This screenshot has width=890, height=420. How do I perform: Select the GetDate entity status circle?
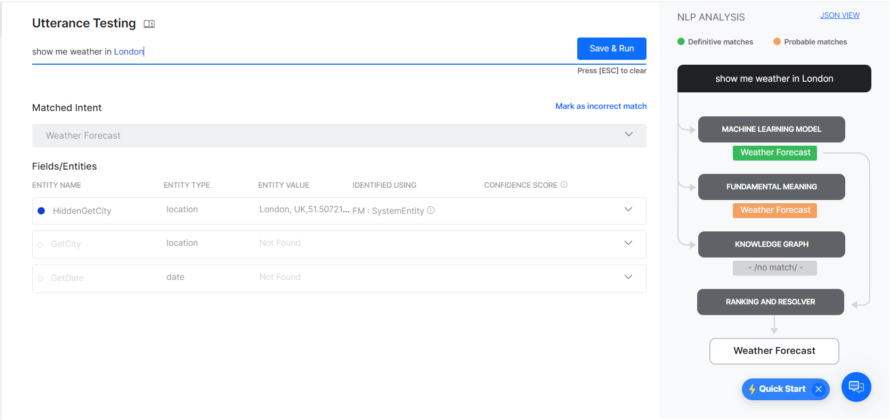[x=41, y=278]
